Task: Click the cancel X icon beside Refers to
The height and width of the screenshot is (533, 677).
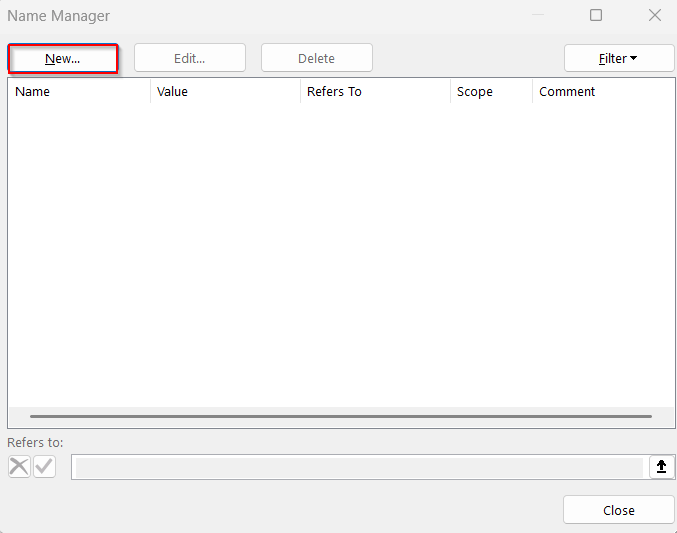Action: click(x=19, y=466)
